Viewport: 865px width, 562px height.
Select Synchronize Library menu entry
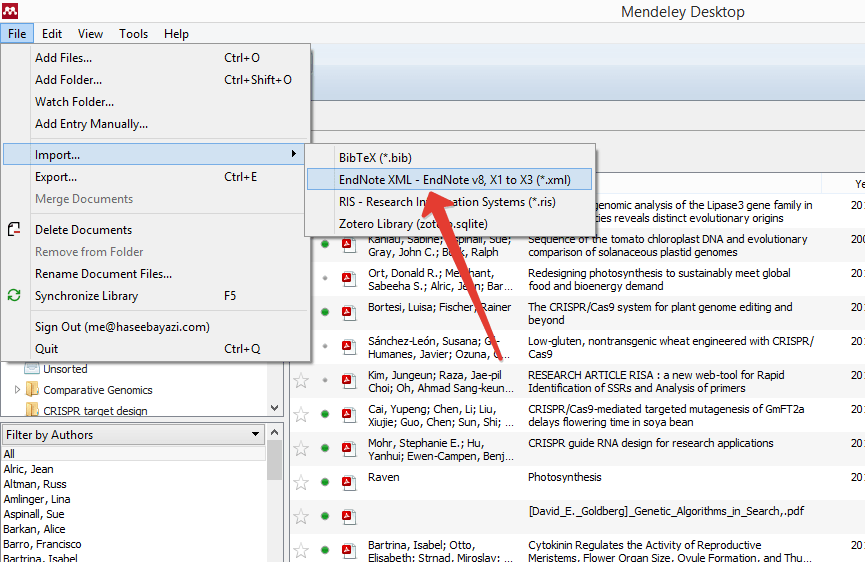156,296
